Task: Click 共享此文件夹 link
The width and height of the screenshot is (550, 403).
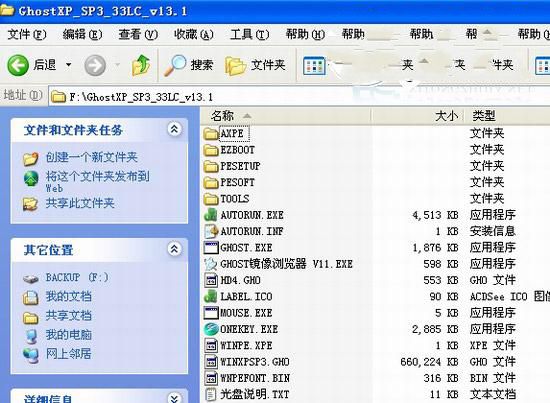Action: (80, 203)
